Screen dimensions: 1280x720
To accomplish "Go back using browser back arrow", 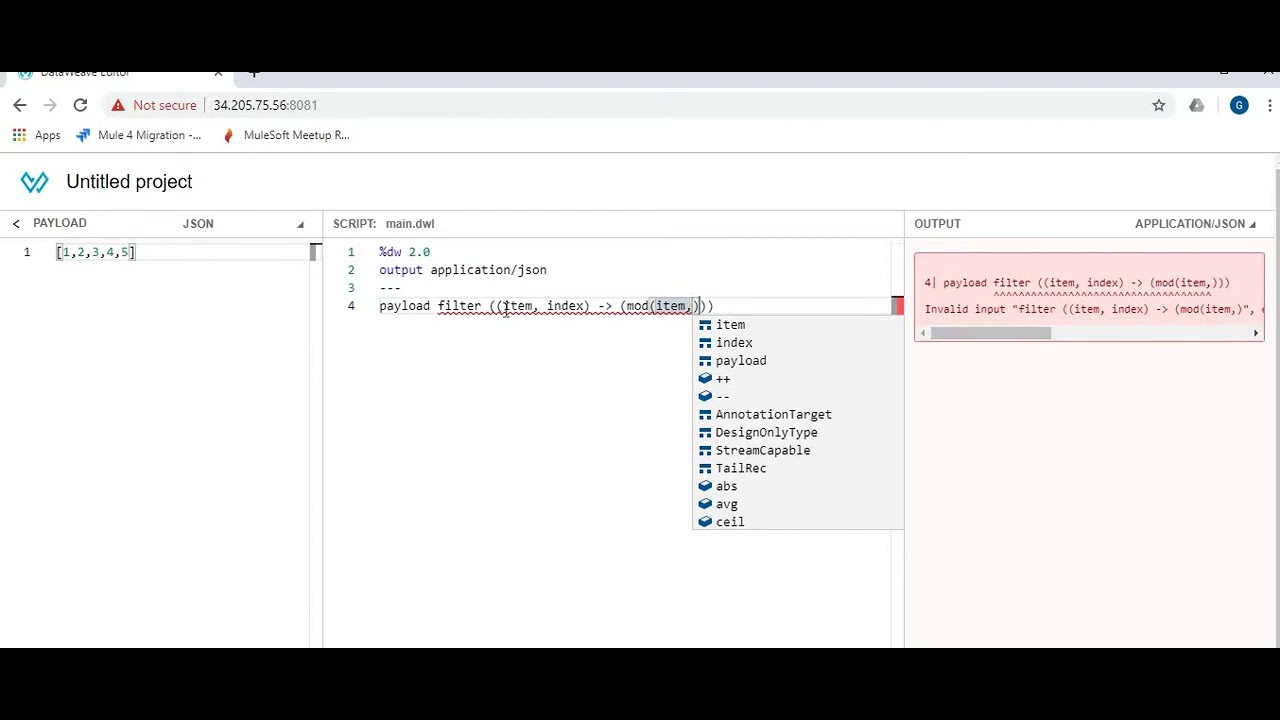I will pyautogui.click(x=20, y=105).
